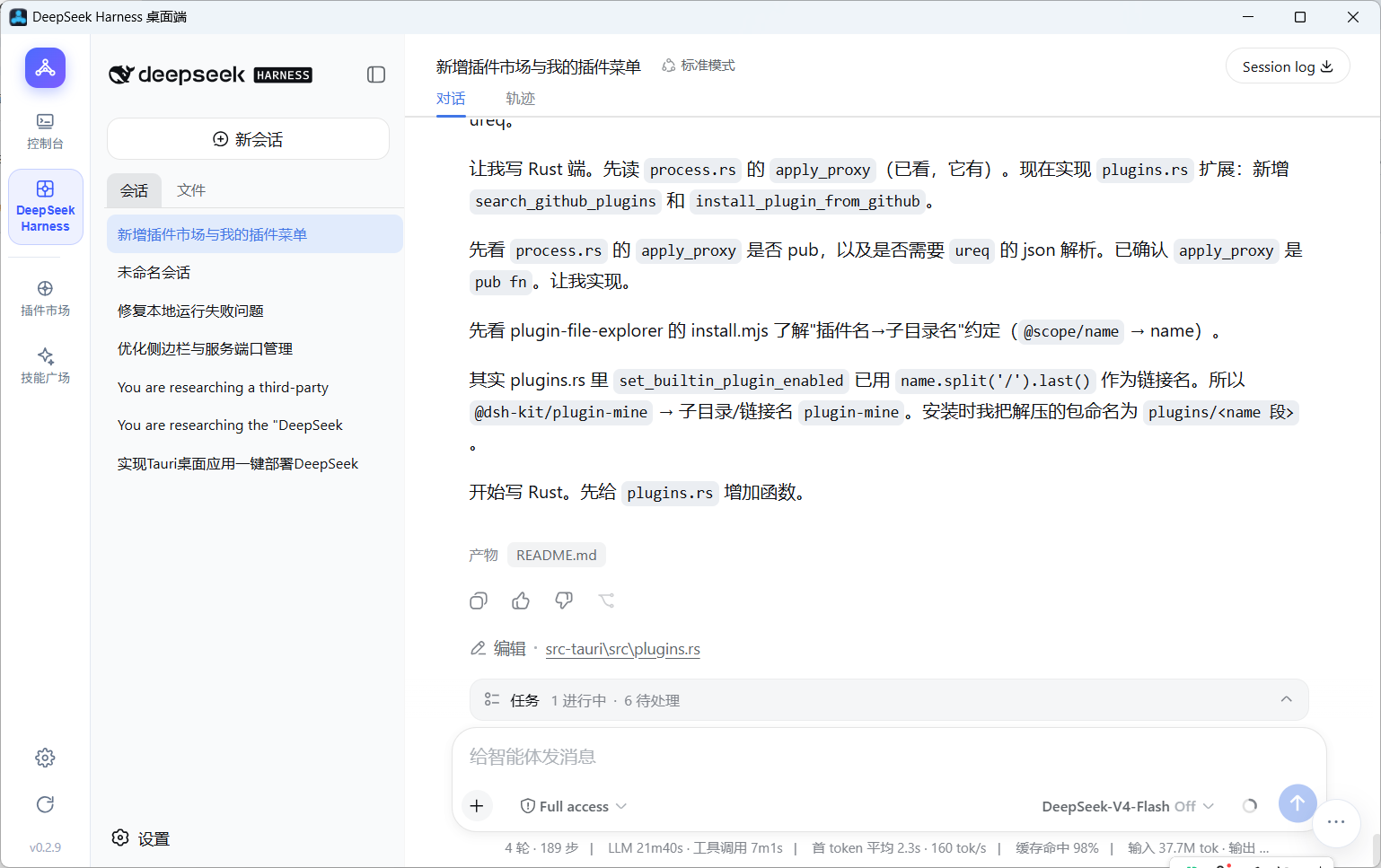
Task: Click the '4 轮 · 189 步' status entry
Action: pyautogui.click(x=541, y=848)
